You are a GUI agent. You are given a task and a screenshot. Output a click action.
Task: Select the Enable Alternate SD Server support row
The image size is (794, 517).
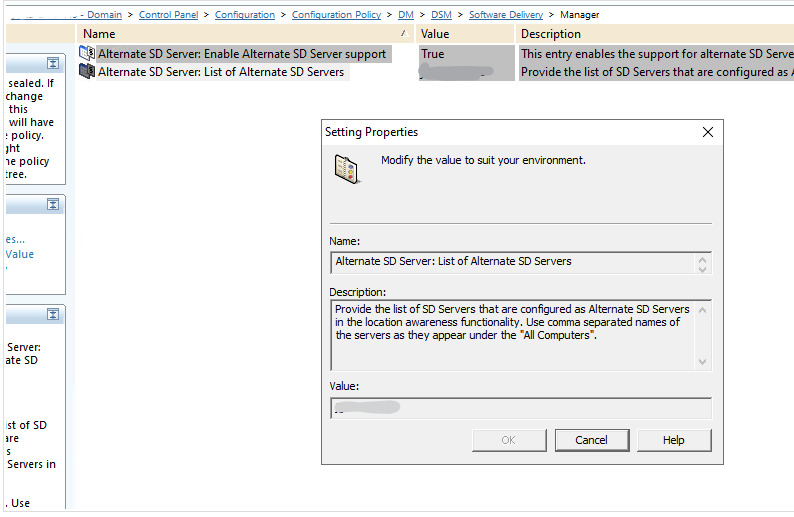pyautogui.click(x=242, y=54)
